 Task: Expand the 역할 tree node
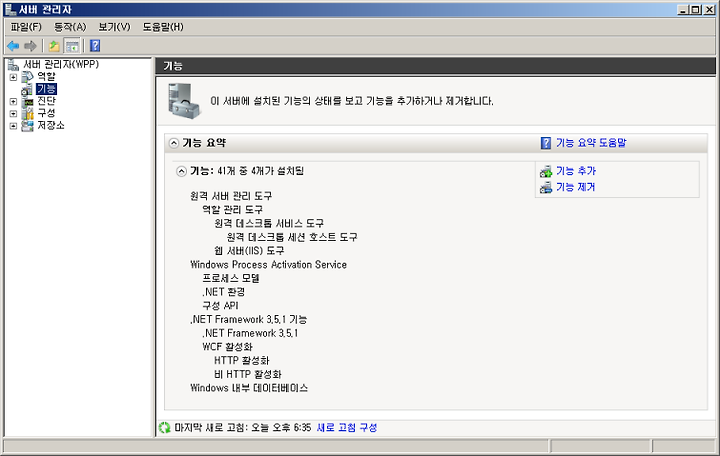point(13,77)
